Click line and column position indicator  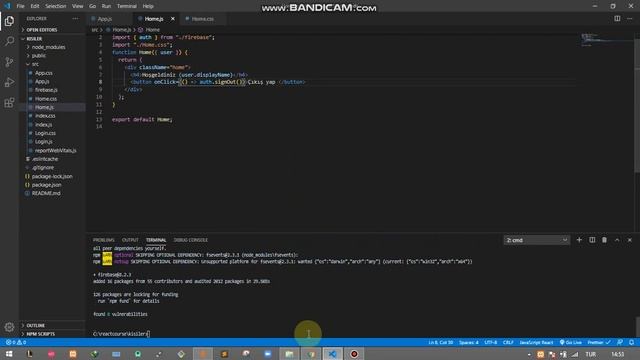[x=441, y=342]
